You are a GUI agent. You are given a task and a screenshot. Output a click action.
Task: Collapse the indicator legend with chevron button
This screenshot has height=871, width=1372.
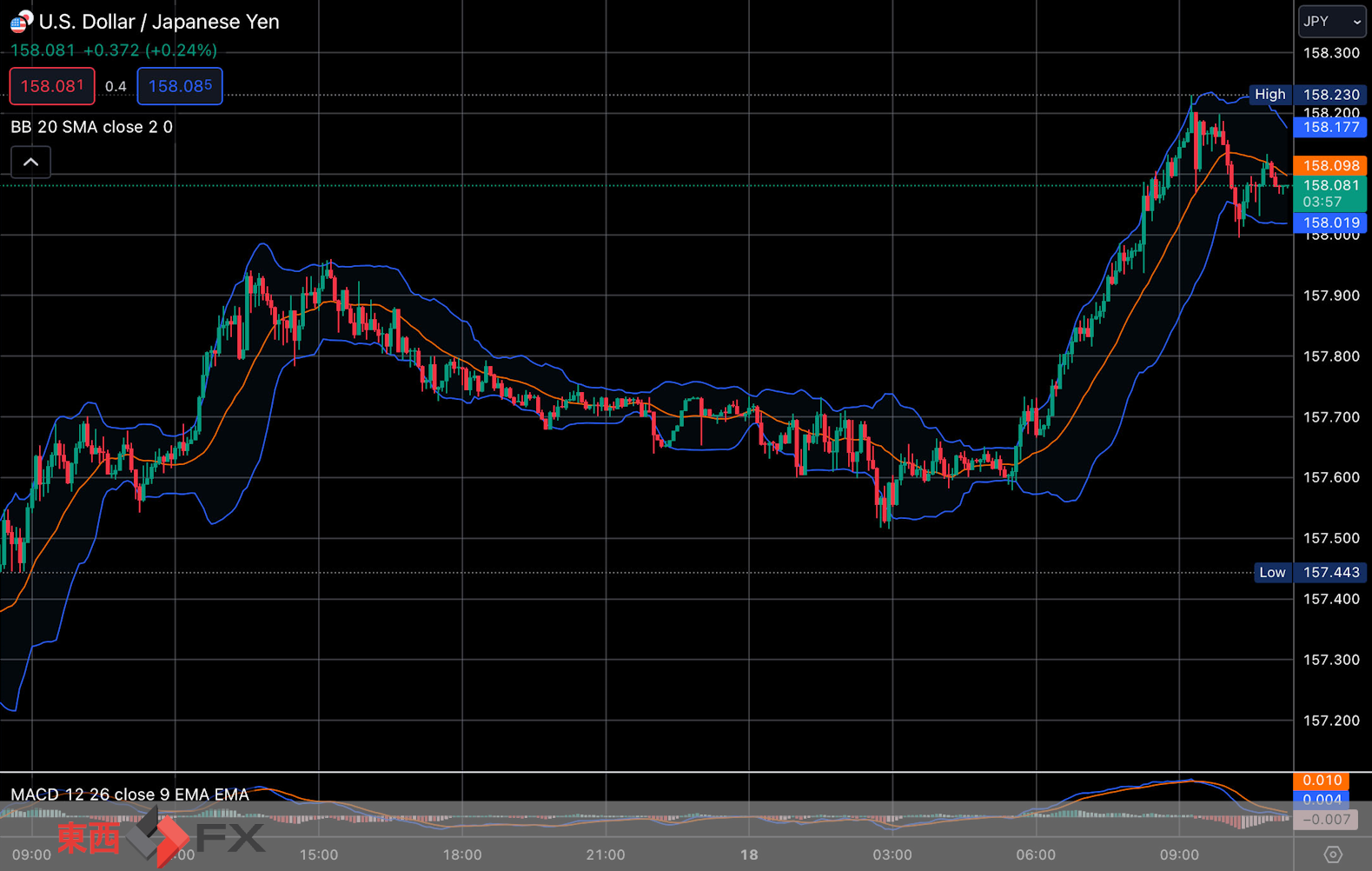tap(30, 163)
